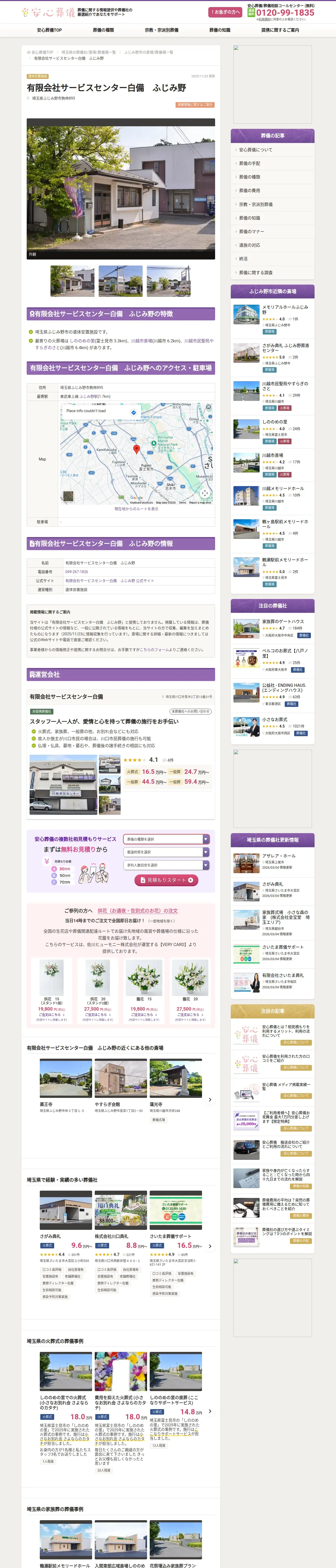
Task: Select the second exterior photo thumbnail
Action: [121, 281]
